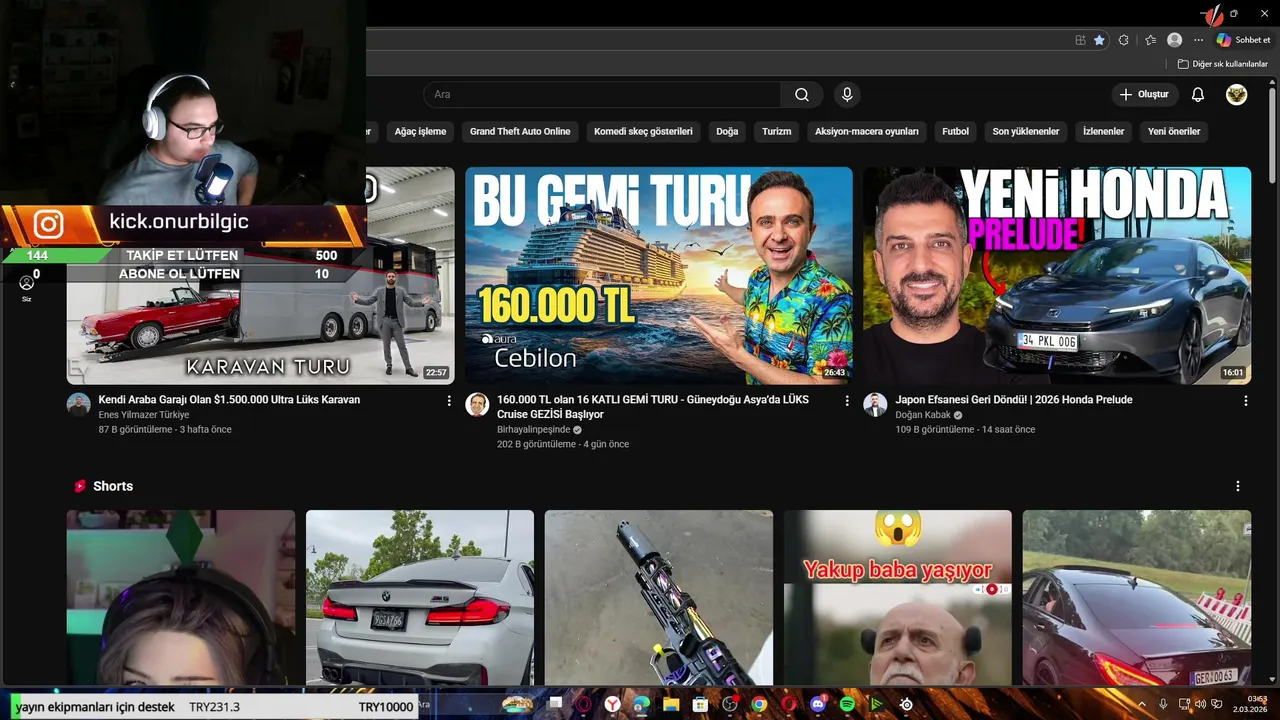
Task: Open the split-screen/apps icon in address bar
Action: pos(1080,40)
